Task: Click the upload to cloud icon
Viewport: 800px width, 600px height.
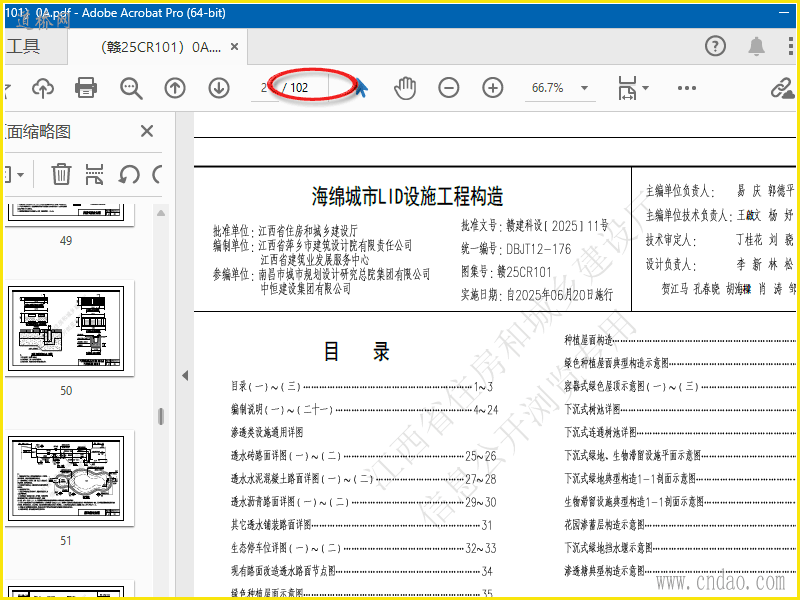Action: tap(43, 88)
